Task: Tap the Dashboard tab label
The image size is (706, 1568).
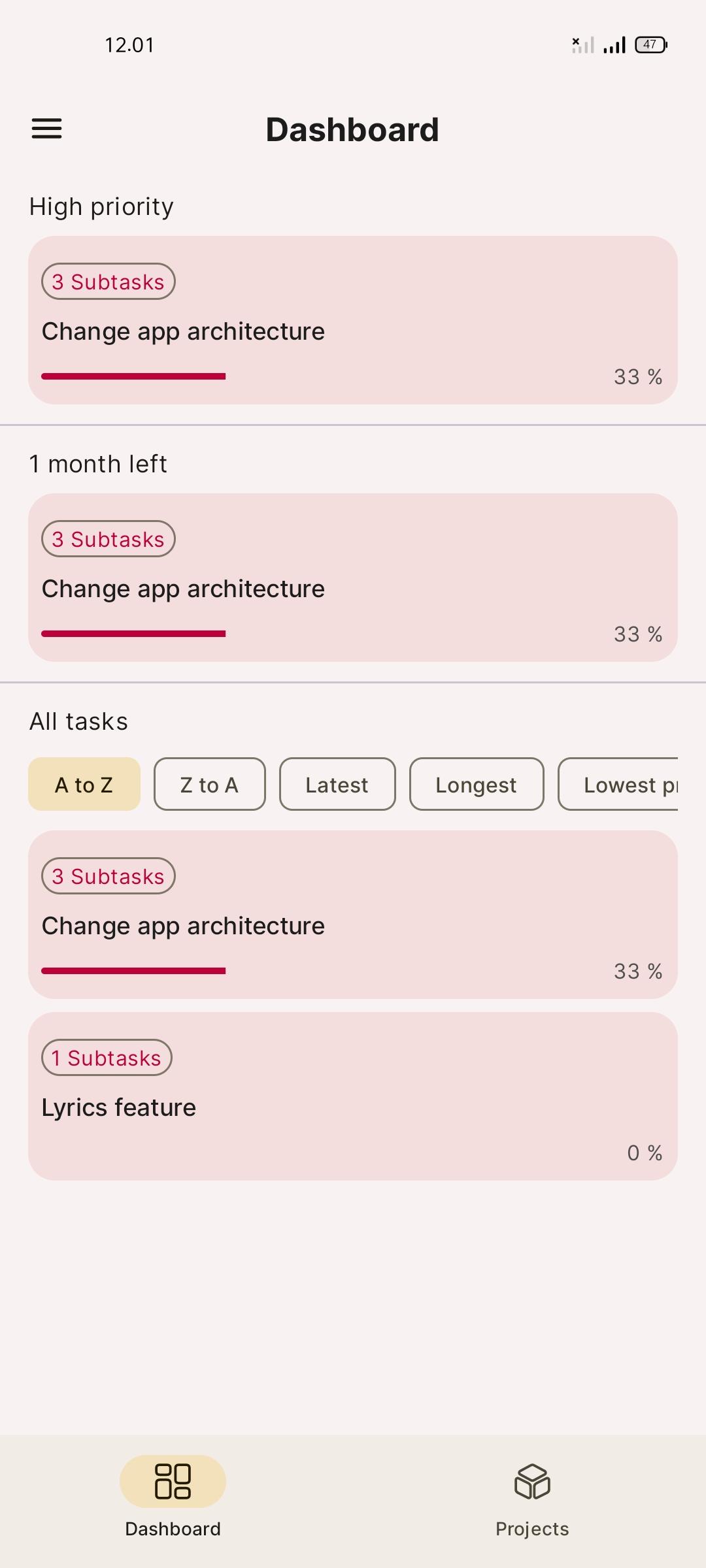Action: click(173, 1529)
